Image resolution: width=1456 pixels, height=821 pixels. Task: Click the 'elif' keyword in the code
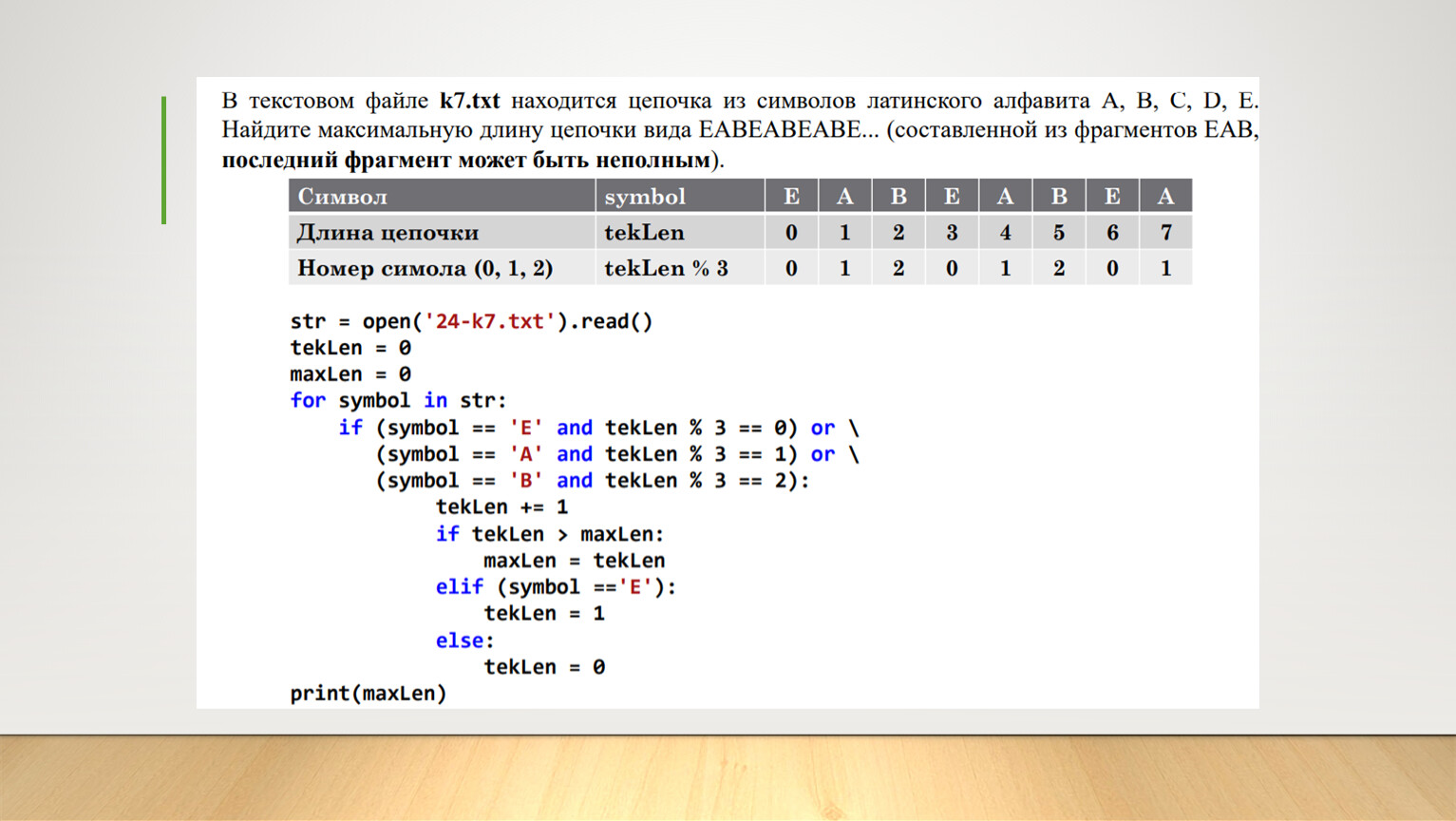(460, 587)
